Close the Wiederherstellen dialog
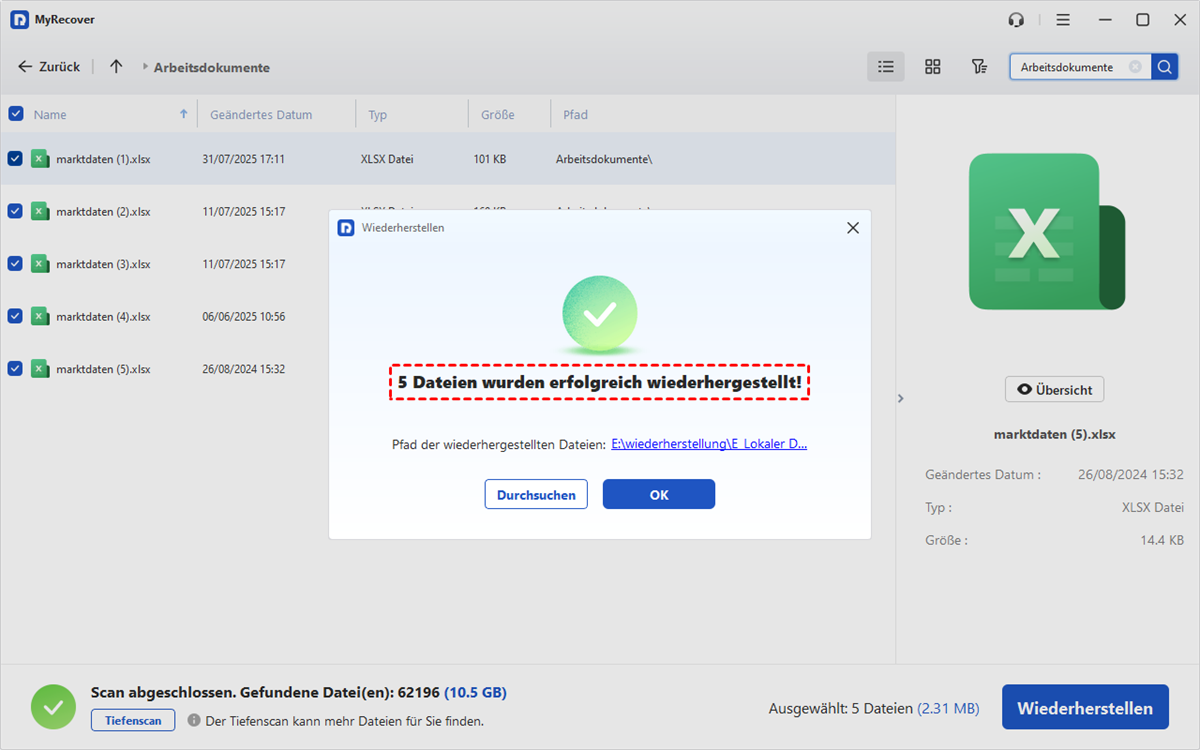Image resolution: width=1200 pixels, height=750 pixels. point(852,228)
